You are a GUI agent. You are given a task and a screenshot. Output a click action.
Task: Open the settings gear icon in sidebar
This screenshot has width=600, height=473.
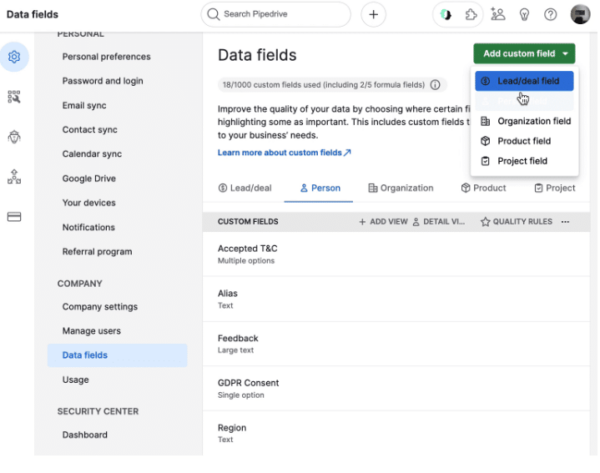click(14, 57)
